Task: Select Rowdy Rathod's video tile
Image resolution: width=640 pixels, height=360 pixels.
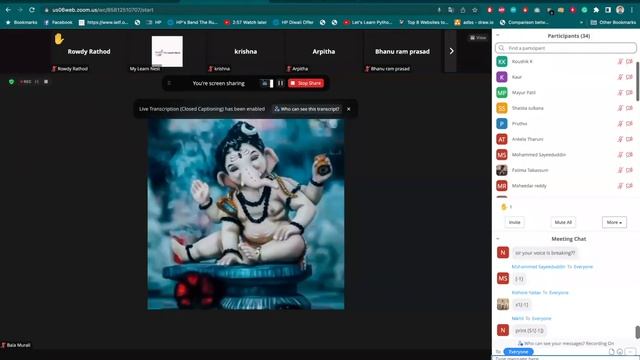Action: point(89,51)
